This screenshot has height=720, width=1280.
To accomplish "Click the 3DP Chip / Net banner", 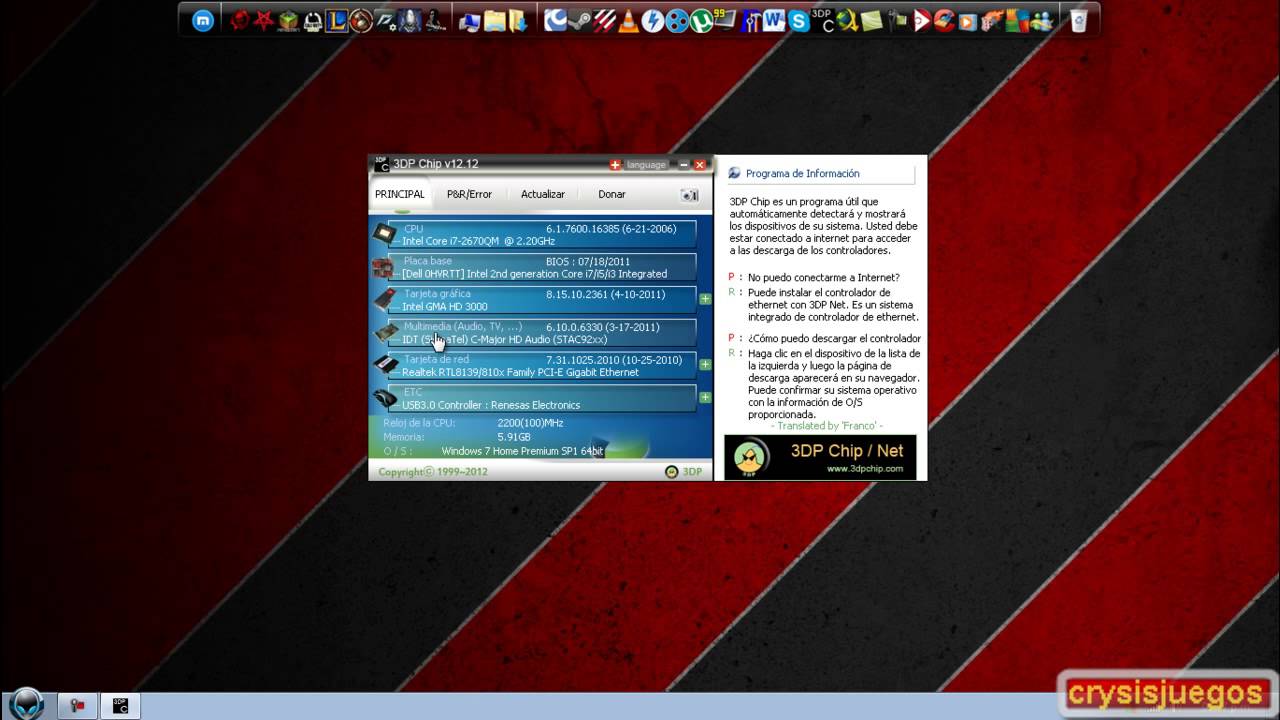I will [x=820, y=457].
